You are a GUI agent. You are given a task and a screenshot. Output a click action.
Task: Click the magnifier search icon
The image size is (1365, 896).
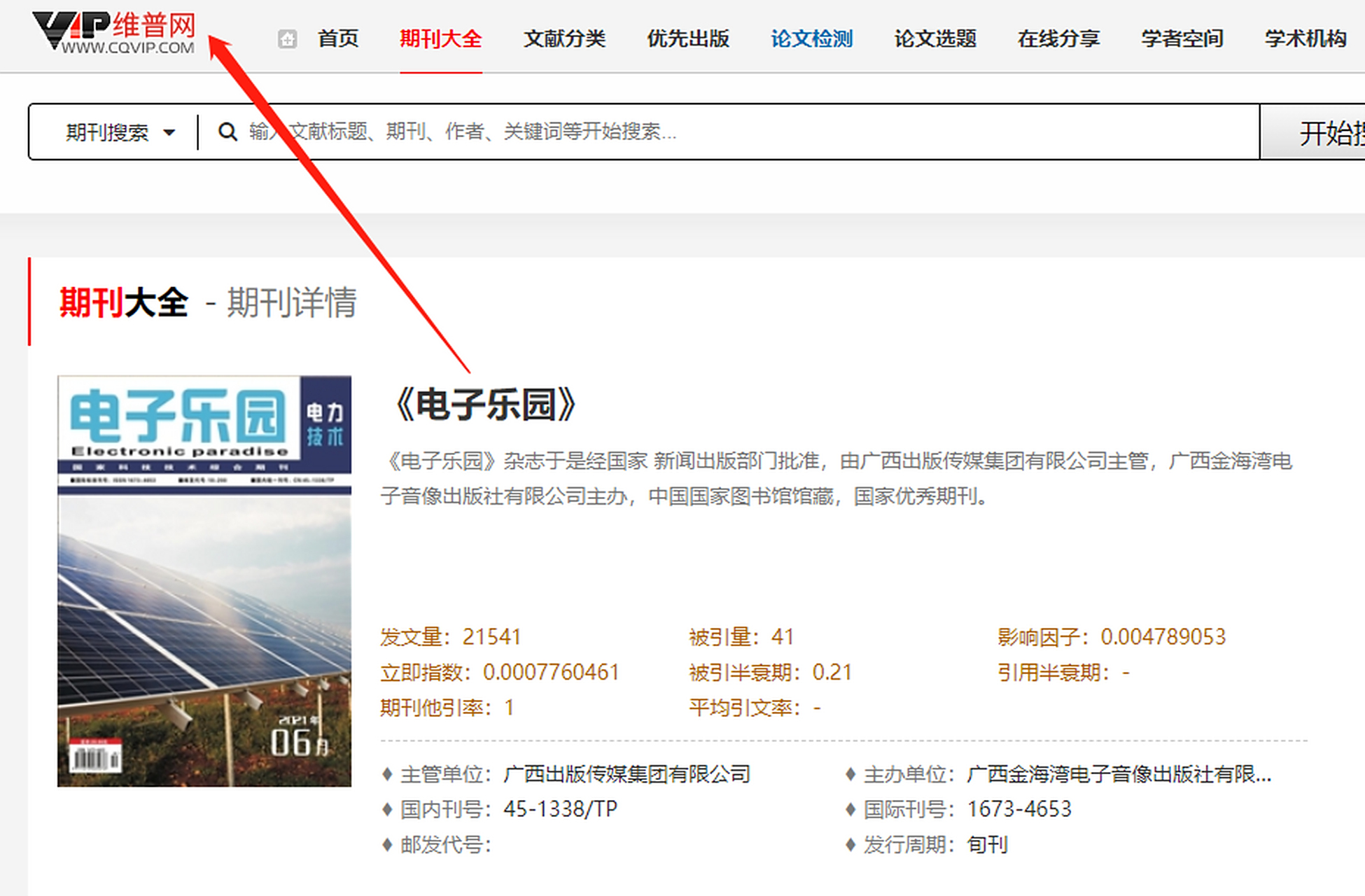pyautogui.click(x=227, y=132)
